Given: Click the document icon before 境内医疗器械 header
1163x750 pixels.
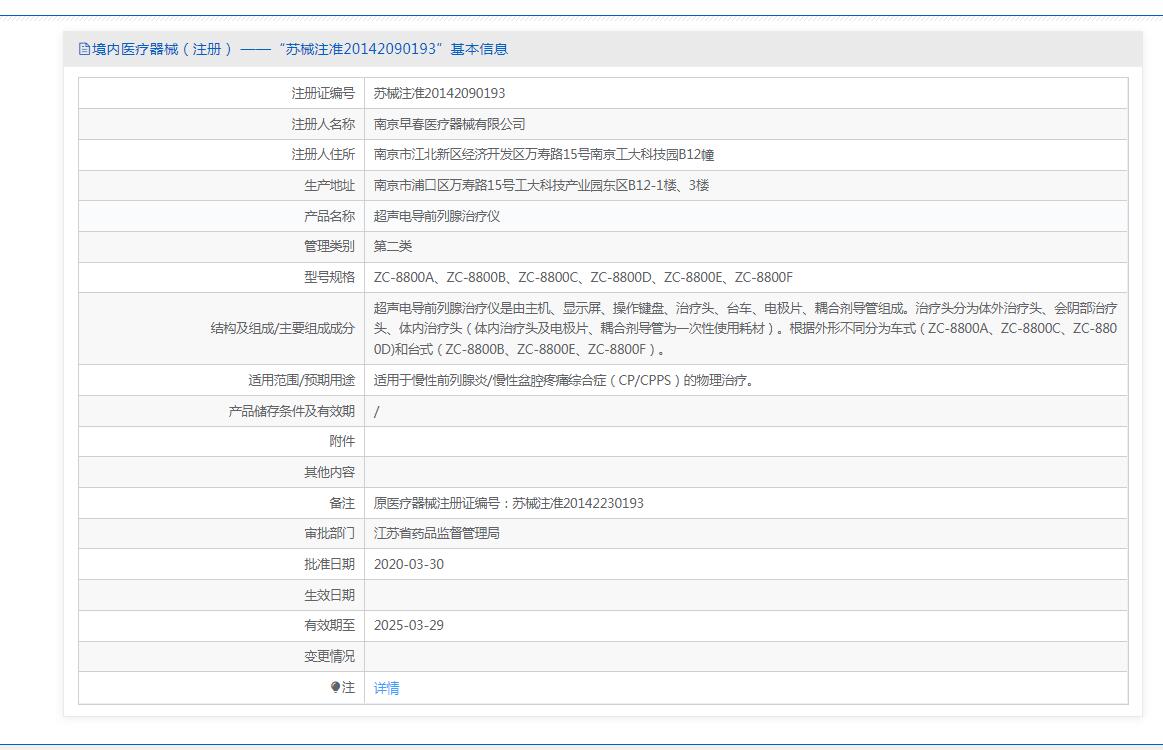Looking at the screenshot, I should pyautogui.click(x=84, y=49).
